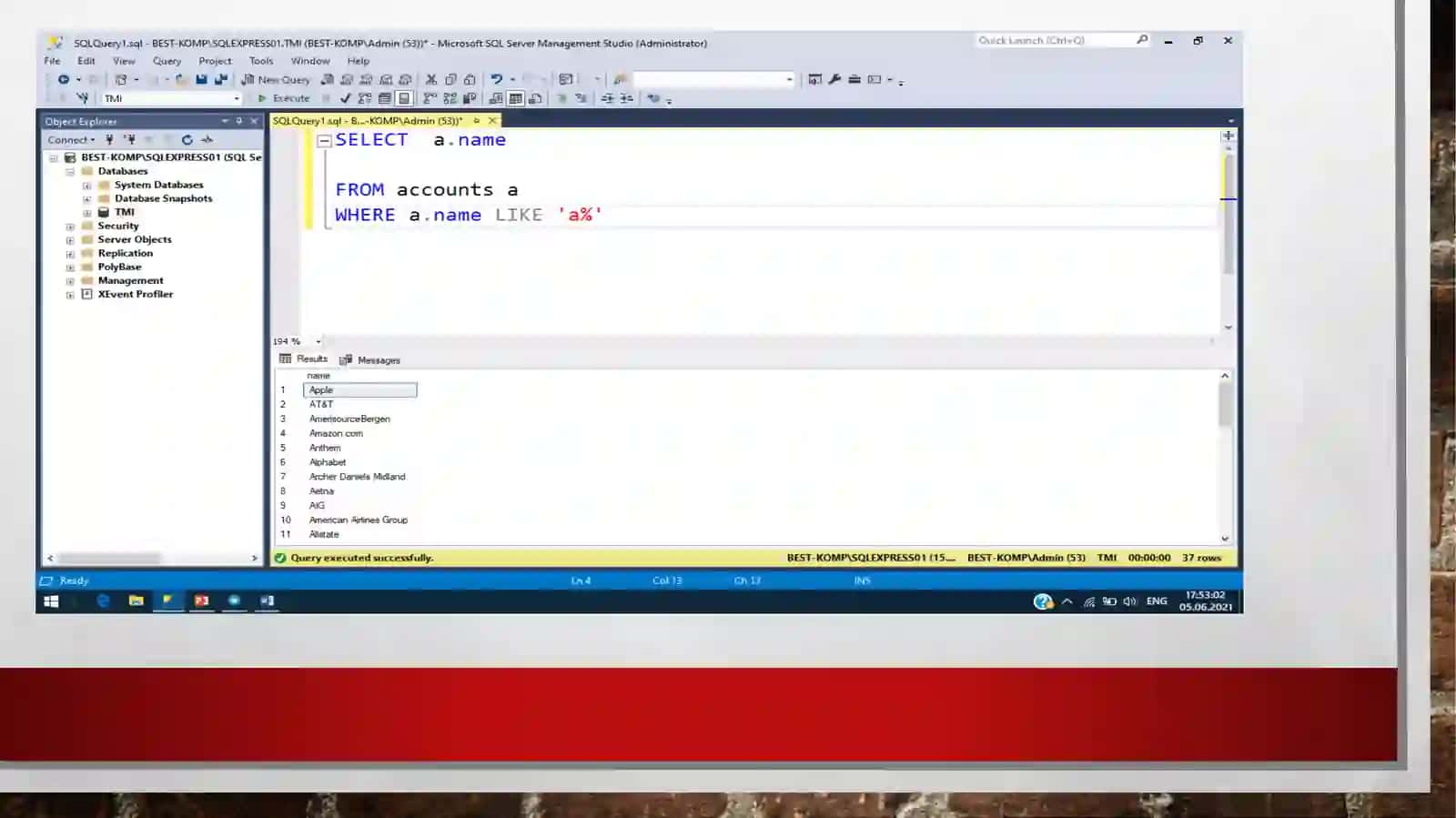Click the Increase Indent icon

pos(626,98)
